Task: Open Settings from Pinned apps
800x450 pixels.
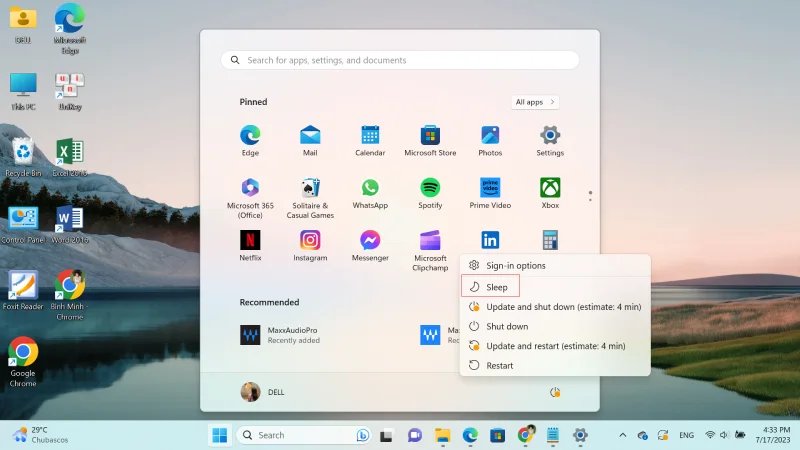Action: (x=550, y=141)
